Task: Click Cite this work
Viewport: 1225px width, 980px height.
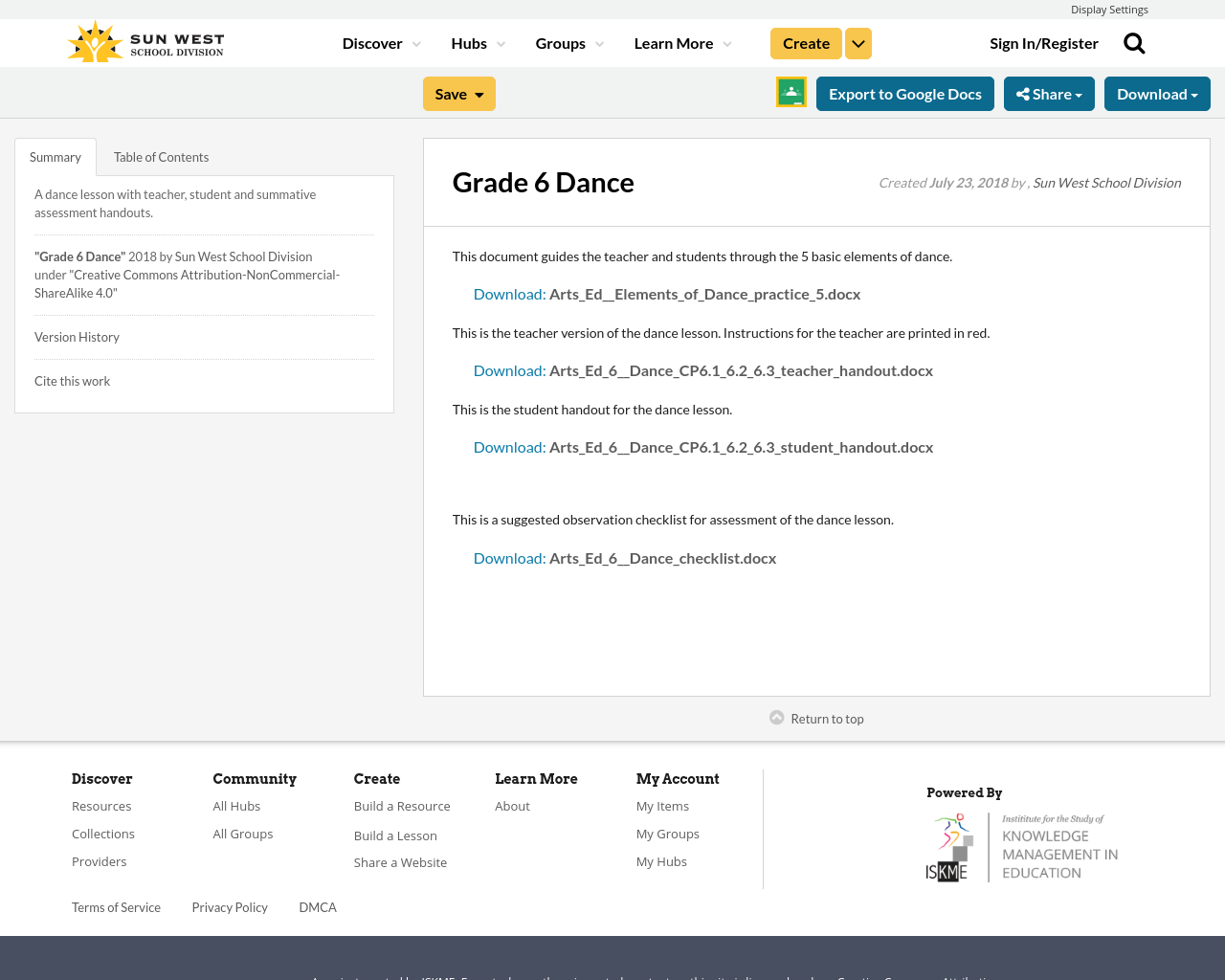Action: click(72, 380)
